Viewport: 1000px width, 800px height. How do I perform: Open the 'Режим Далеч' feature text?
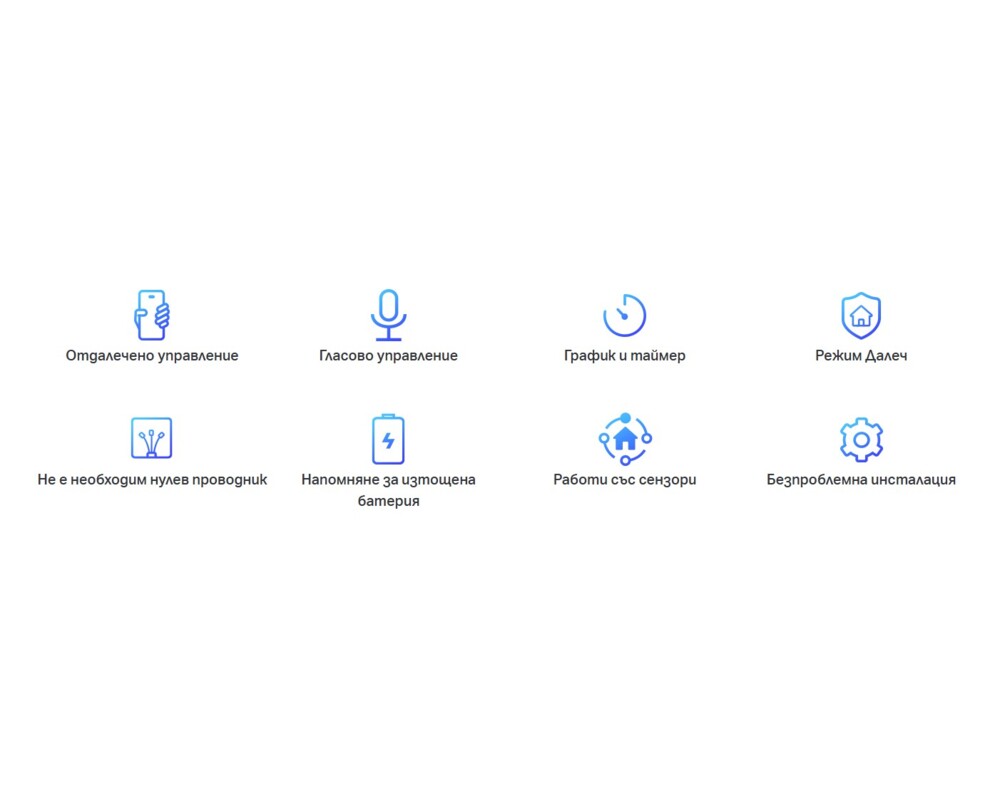[861, 356]
